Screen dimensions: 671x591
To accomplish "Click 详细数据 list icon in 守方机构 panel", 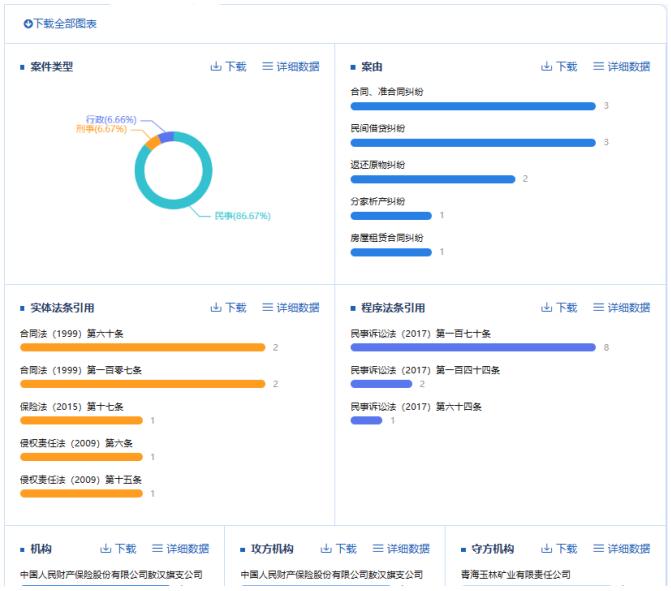I will tap(598, 549).
